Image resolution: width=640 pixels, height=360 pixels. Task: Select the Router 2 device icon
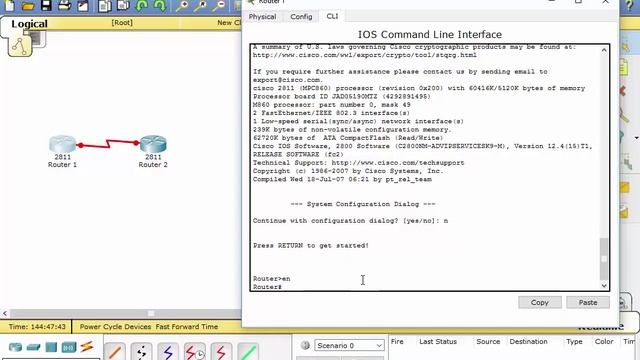tap(153, 144)
